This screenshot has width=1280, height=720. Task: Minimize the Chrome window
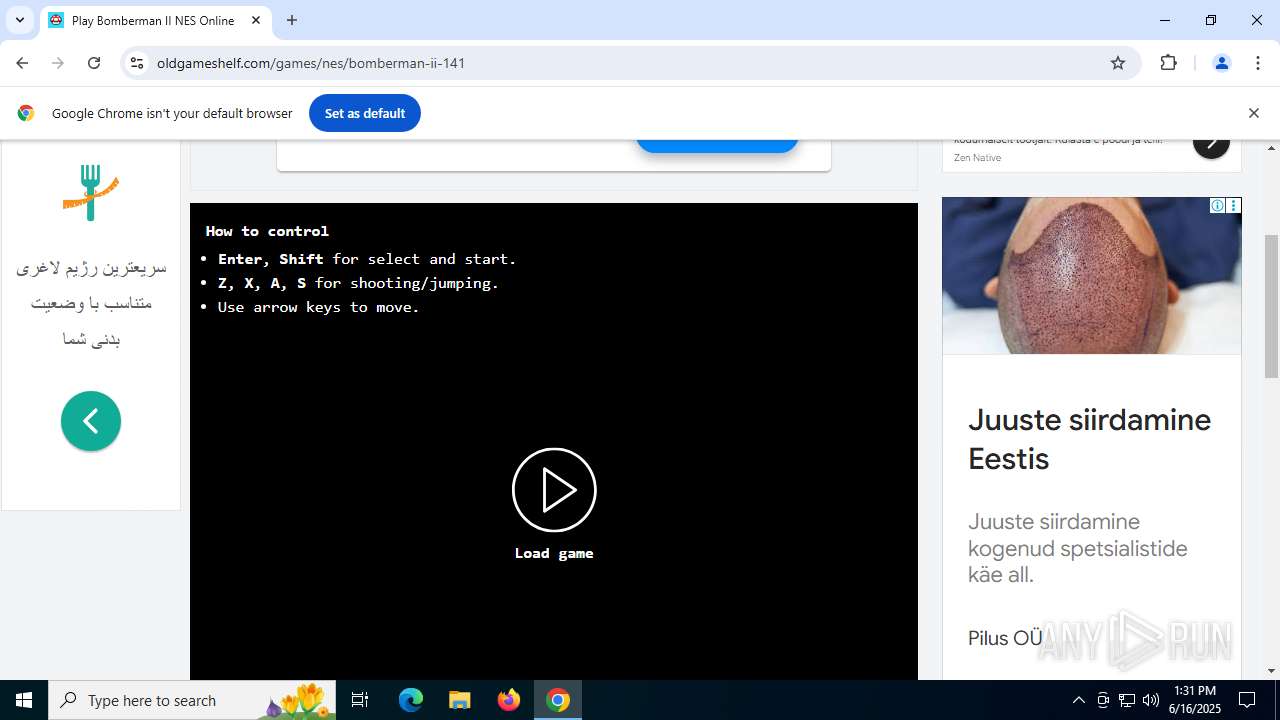point(1165,20)
